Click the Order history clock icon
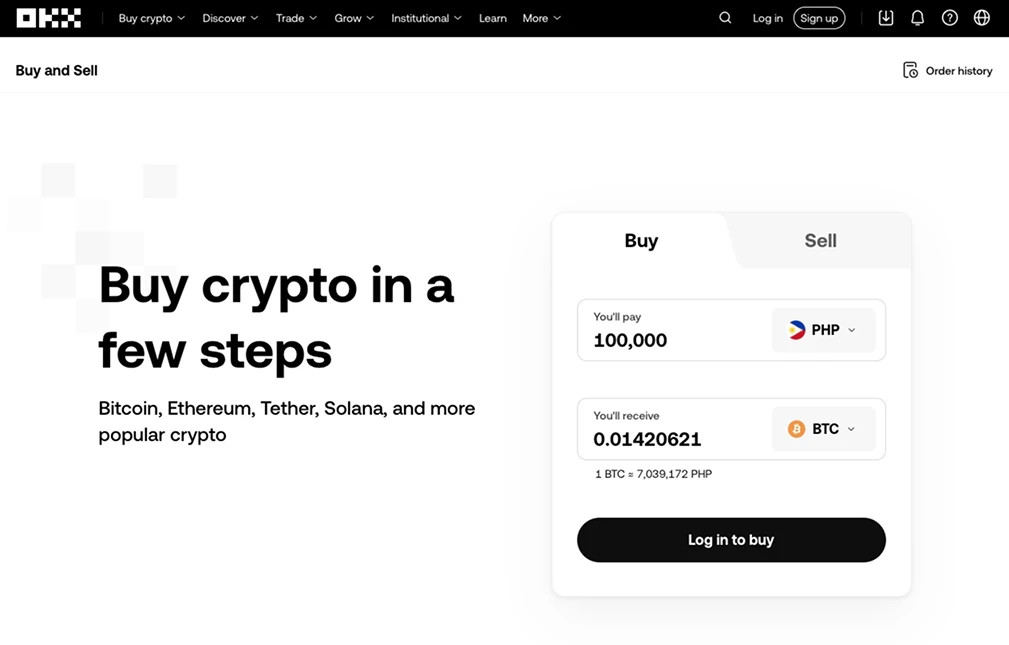The width and height of the screenshot is (1009, 645). (x=910, y=70)
